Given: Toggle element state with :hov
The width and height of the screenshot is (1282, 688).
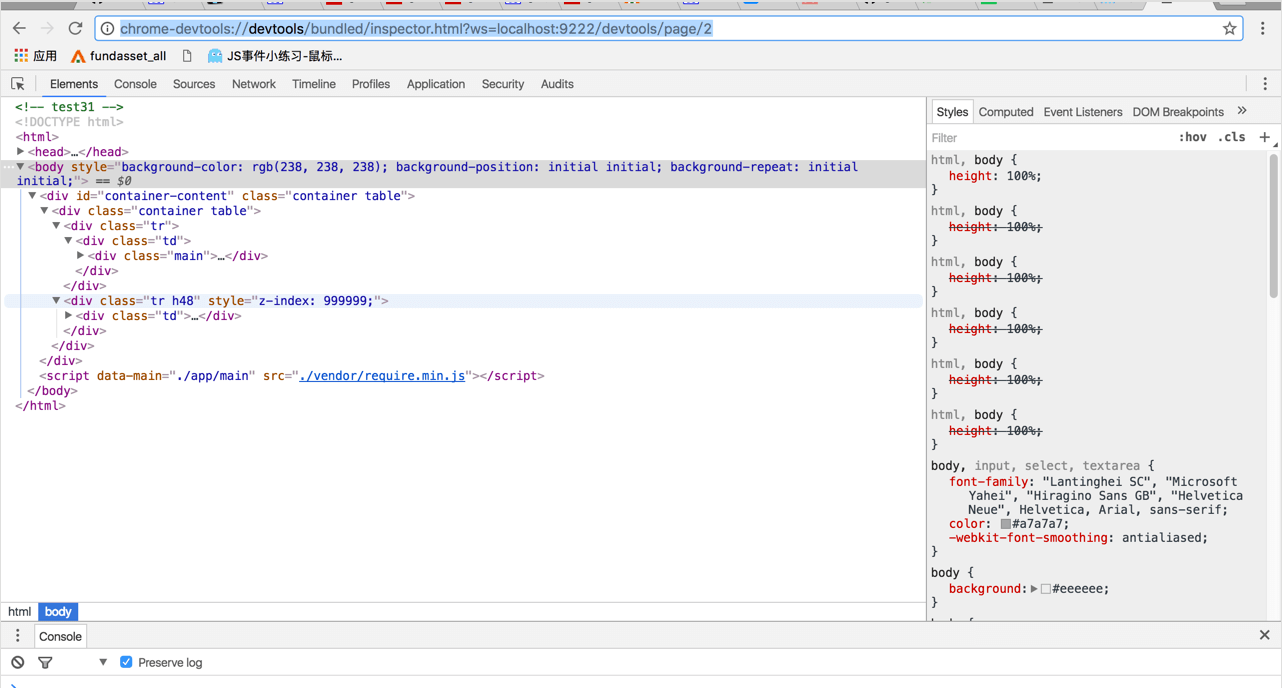Looking at the screenshot, I should click(1192, 138).
